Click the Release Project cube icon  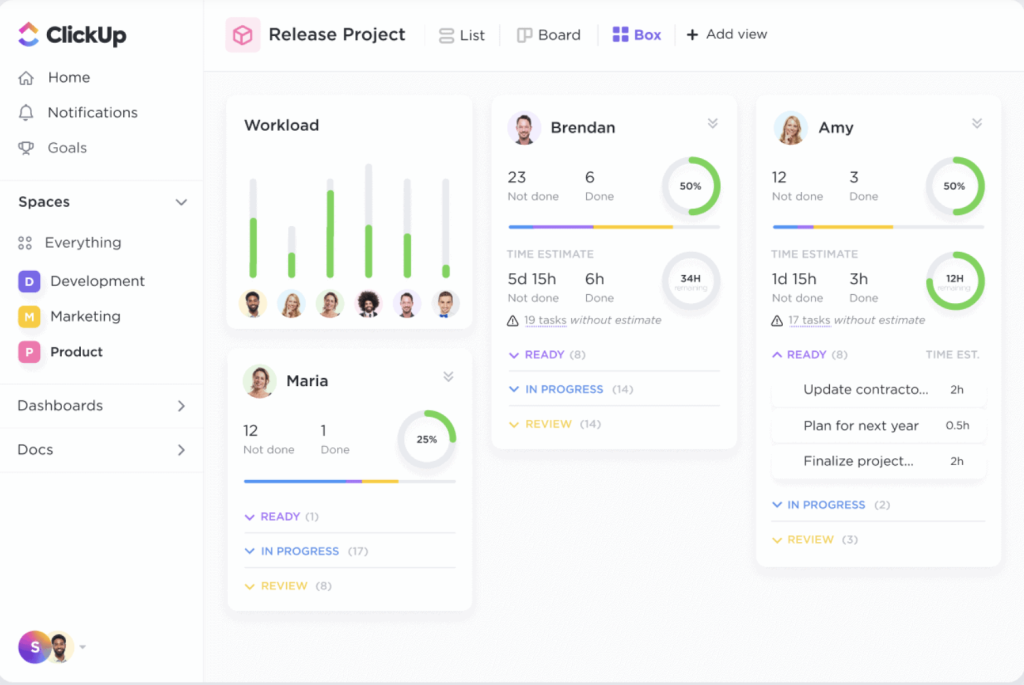242,34
